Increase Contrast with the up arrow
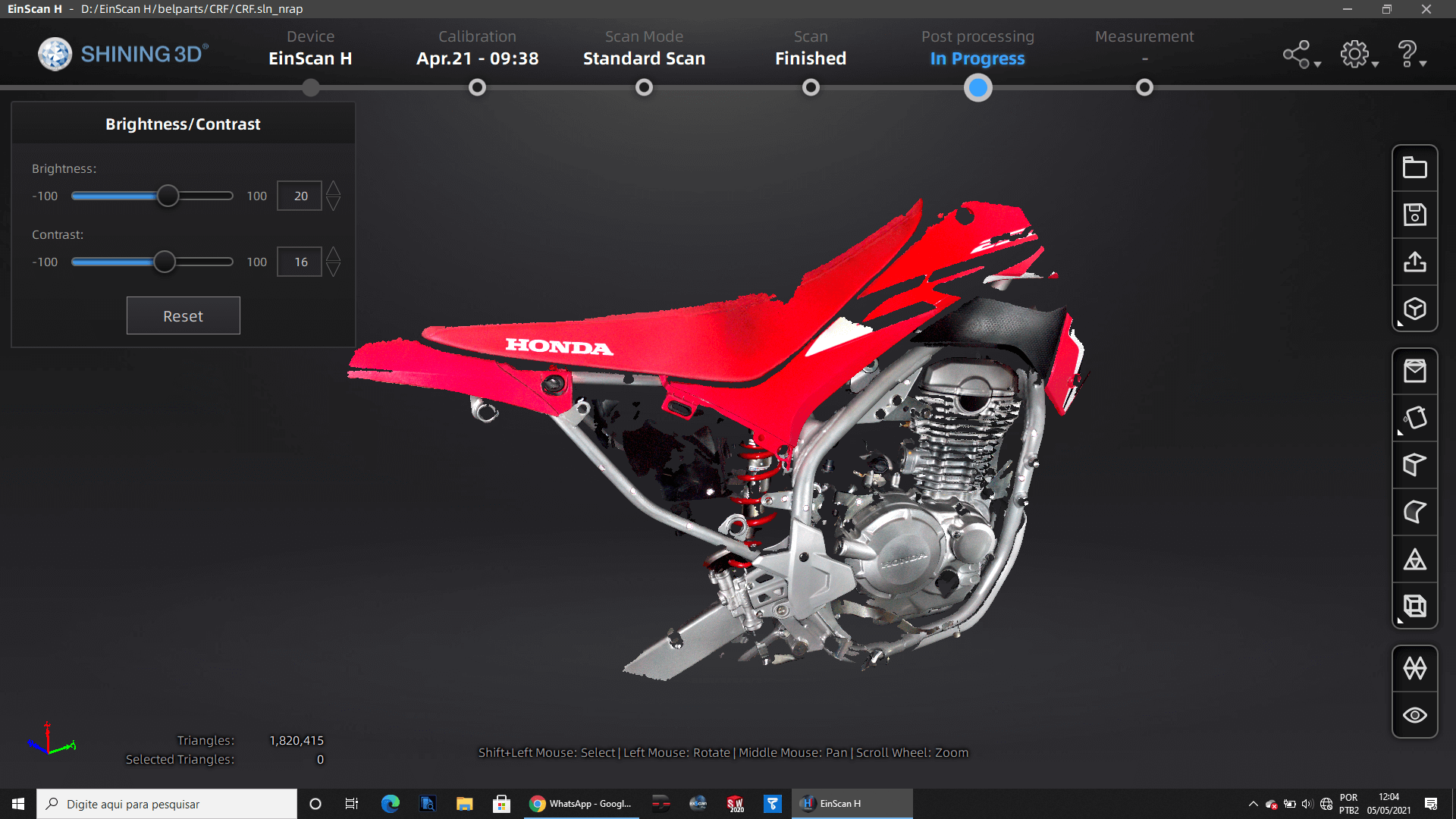Image resolution: width=1456 pixels, height=819 pixels. 333,254
